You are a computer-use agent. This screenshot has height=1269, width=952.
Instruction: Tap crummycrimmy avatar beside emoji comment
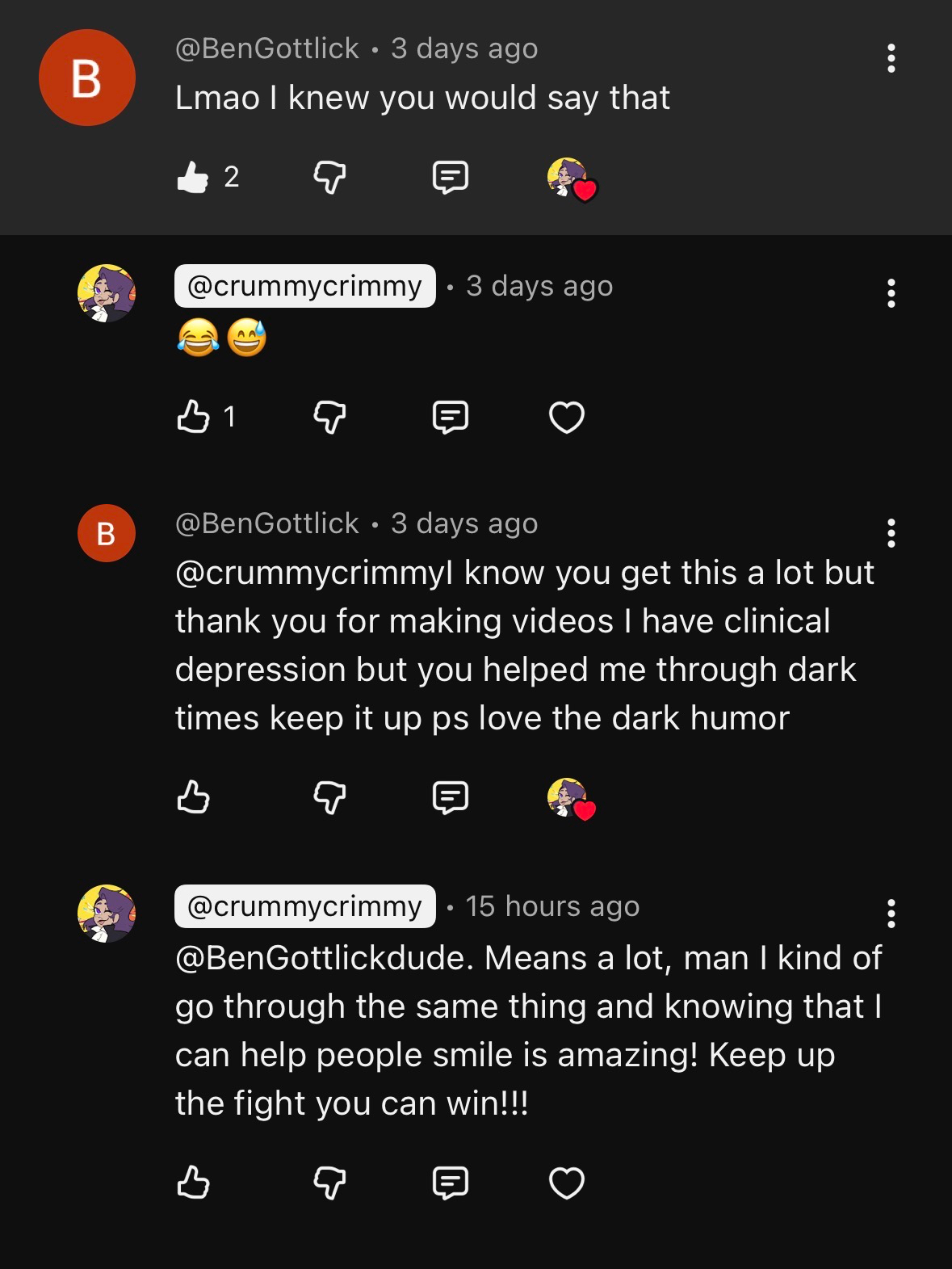[106, 293]
